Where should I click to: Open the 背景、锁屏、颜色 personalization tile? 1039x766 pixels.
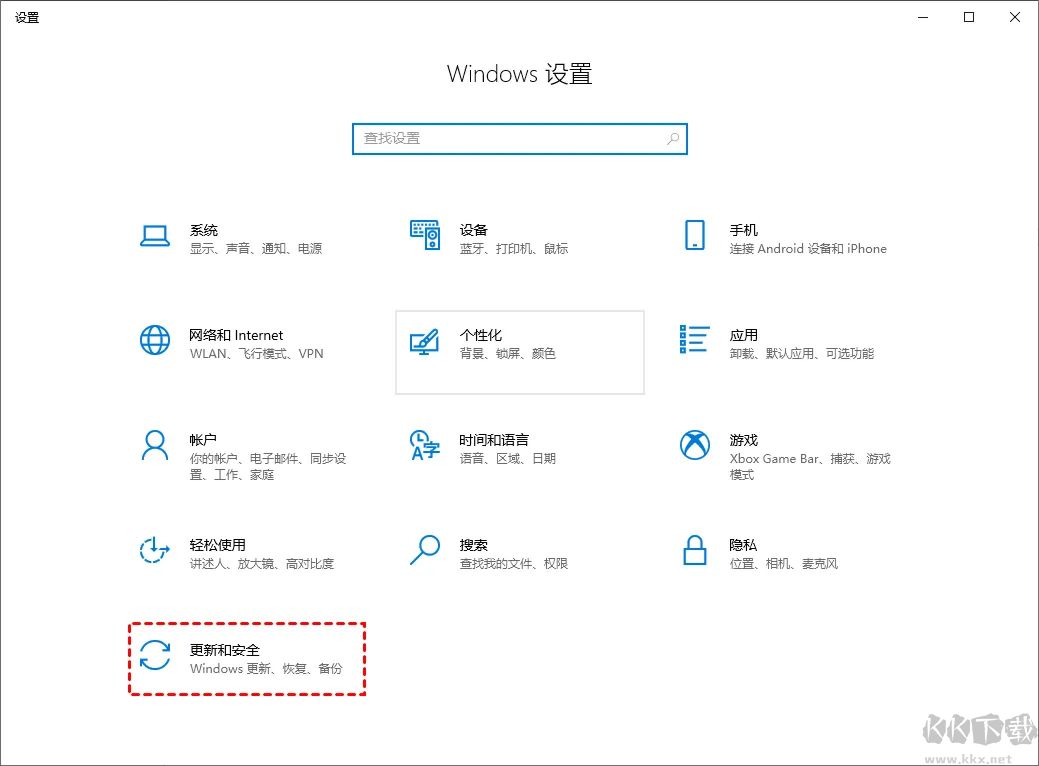[x=520, y=352]
